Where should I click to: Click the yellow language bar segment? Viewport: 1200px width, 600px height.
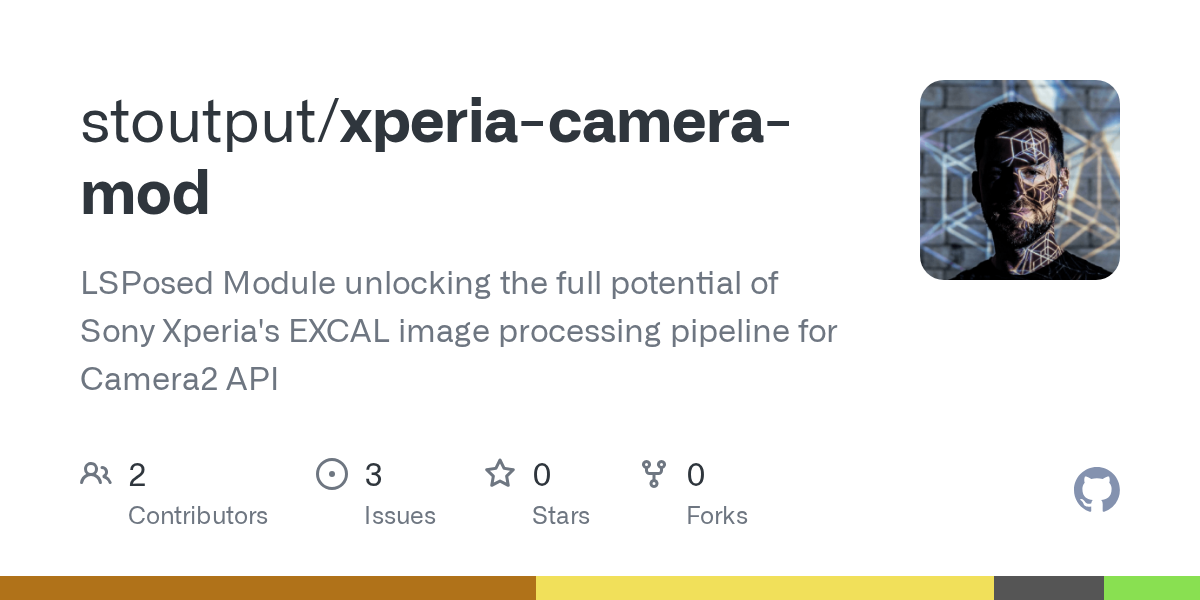pyautogui.click(x=764, y=588)
